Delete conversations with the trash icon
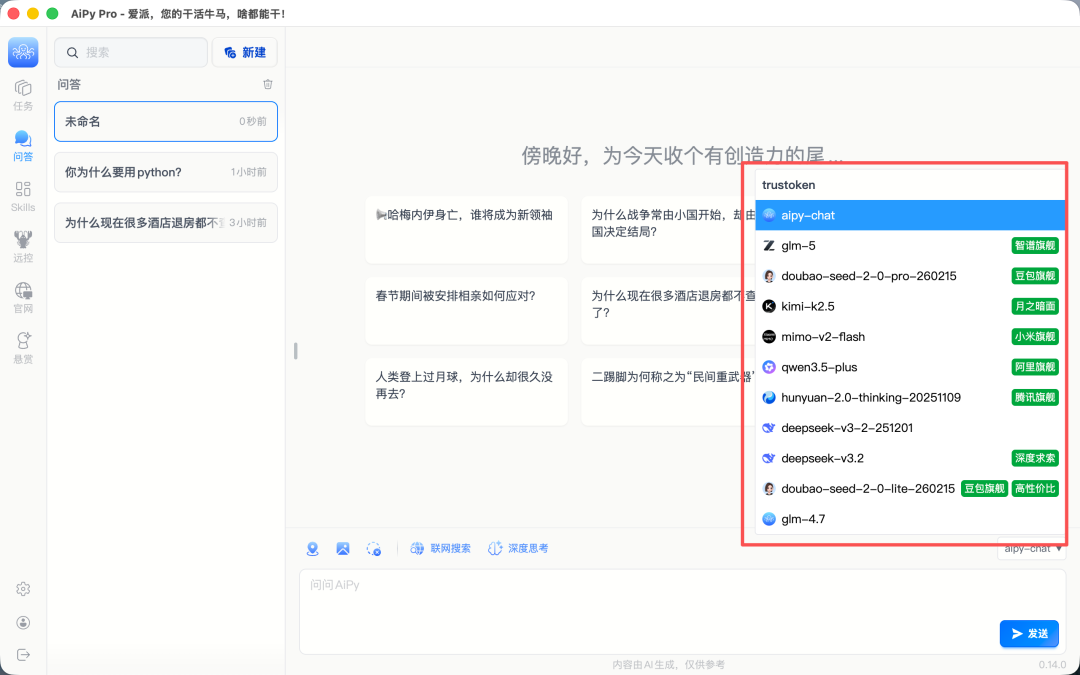Screen dimensions: 1080x675 click(268, 84)
